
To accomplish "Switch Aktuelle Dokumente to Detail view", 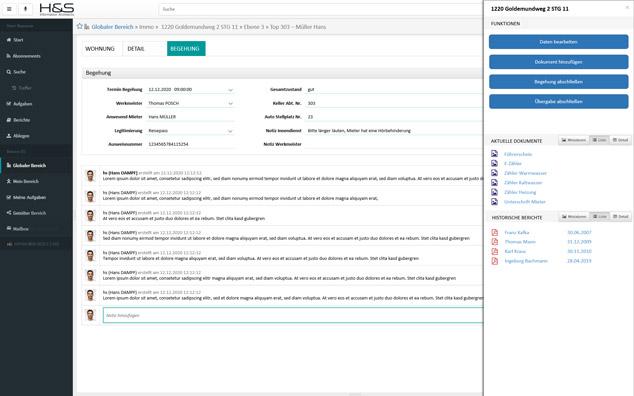I will (620, 140).
